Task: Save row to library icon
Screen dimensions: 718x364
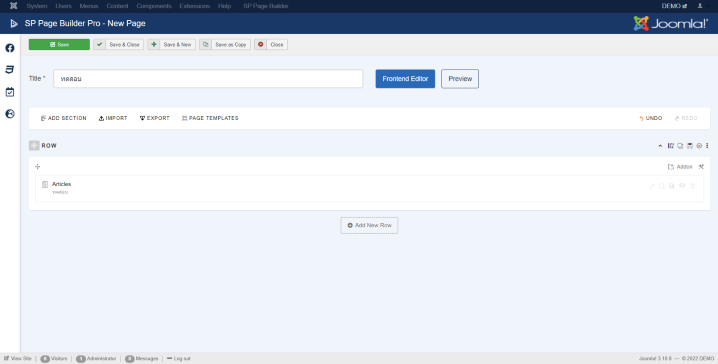Action: tap(690, 146)
